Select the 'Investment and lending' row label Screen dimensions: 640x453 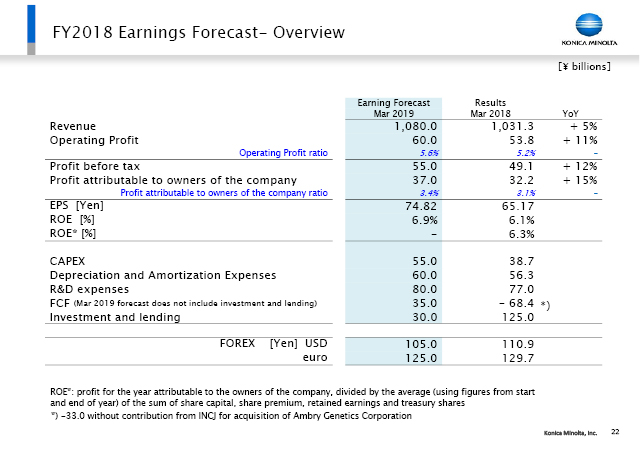tap(115, 317)
